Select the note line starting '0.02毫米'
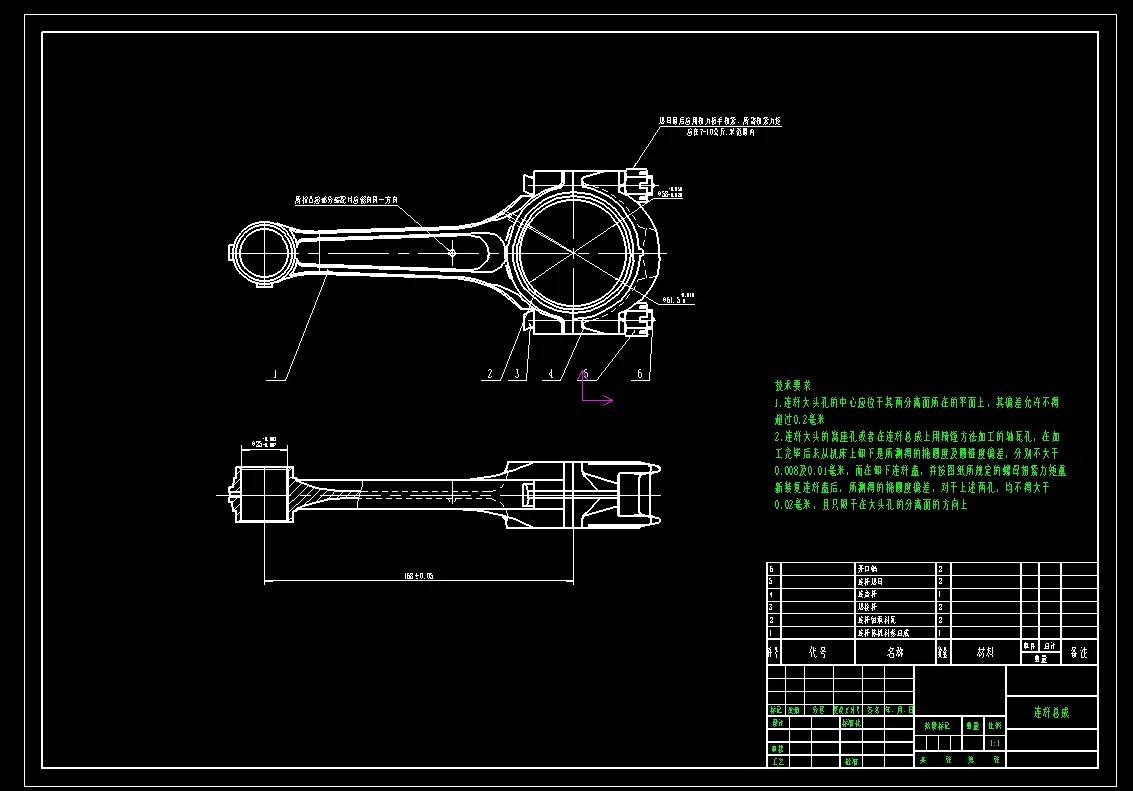 coord(871,505)
